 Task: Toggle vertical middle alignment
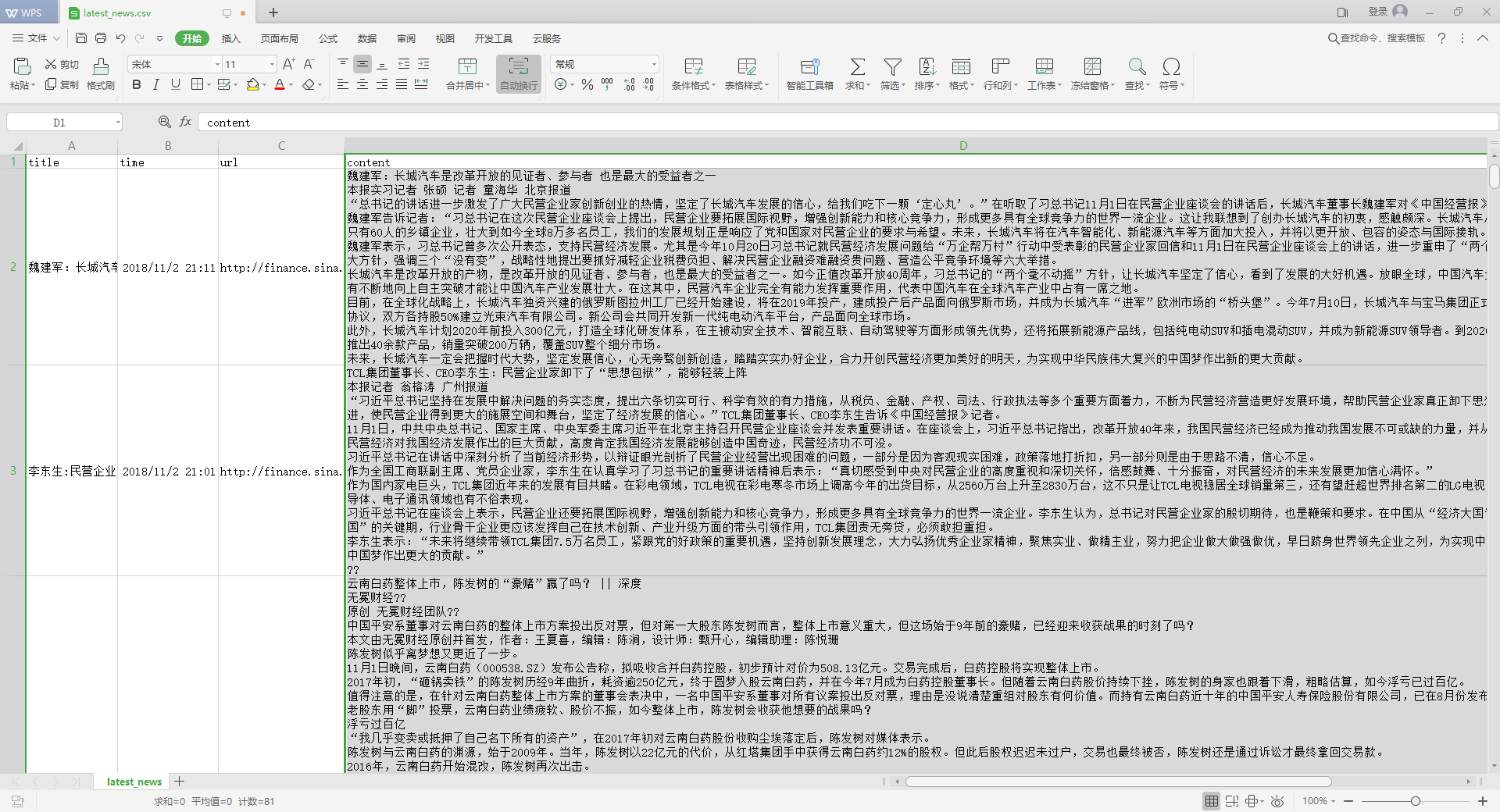[x=362, y=64]
